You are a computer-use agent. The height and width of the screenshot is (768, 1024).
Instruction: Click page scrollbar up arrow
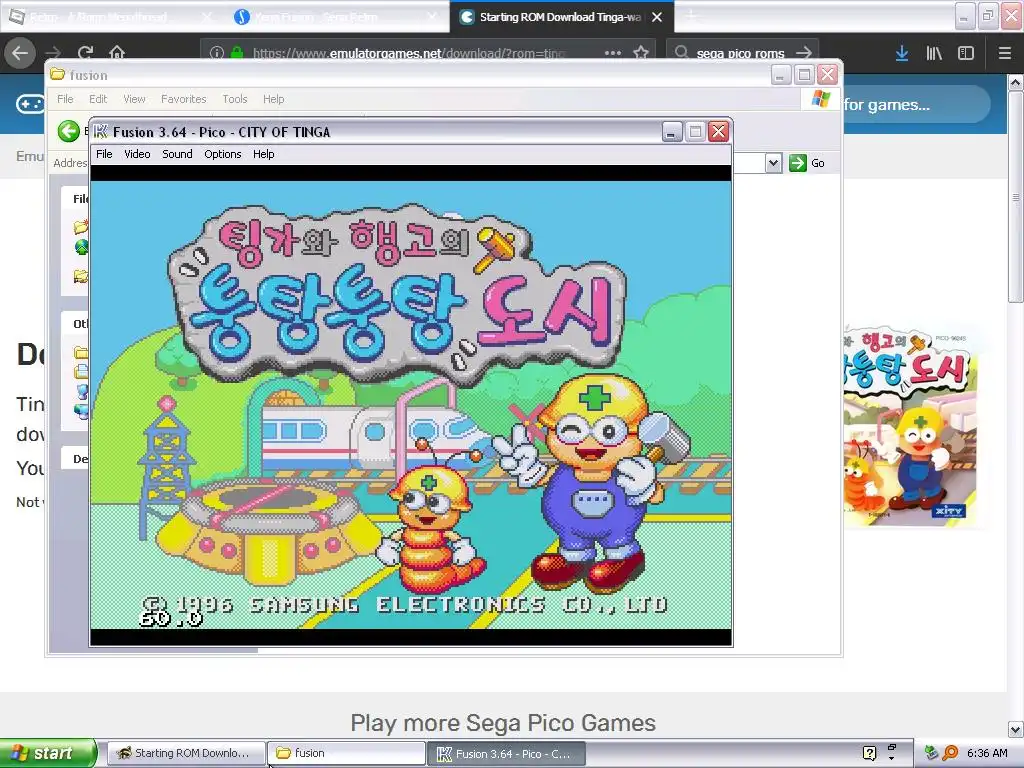tap(1016, 82)
